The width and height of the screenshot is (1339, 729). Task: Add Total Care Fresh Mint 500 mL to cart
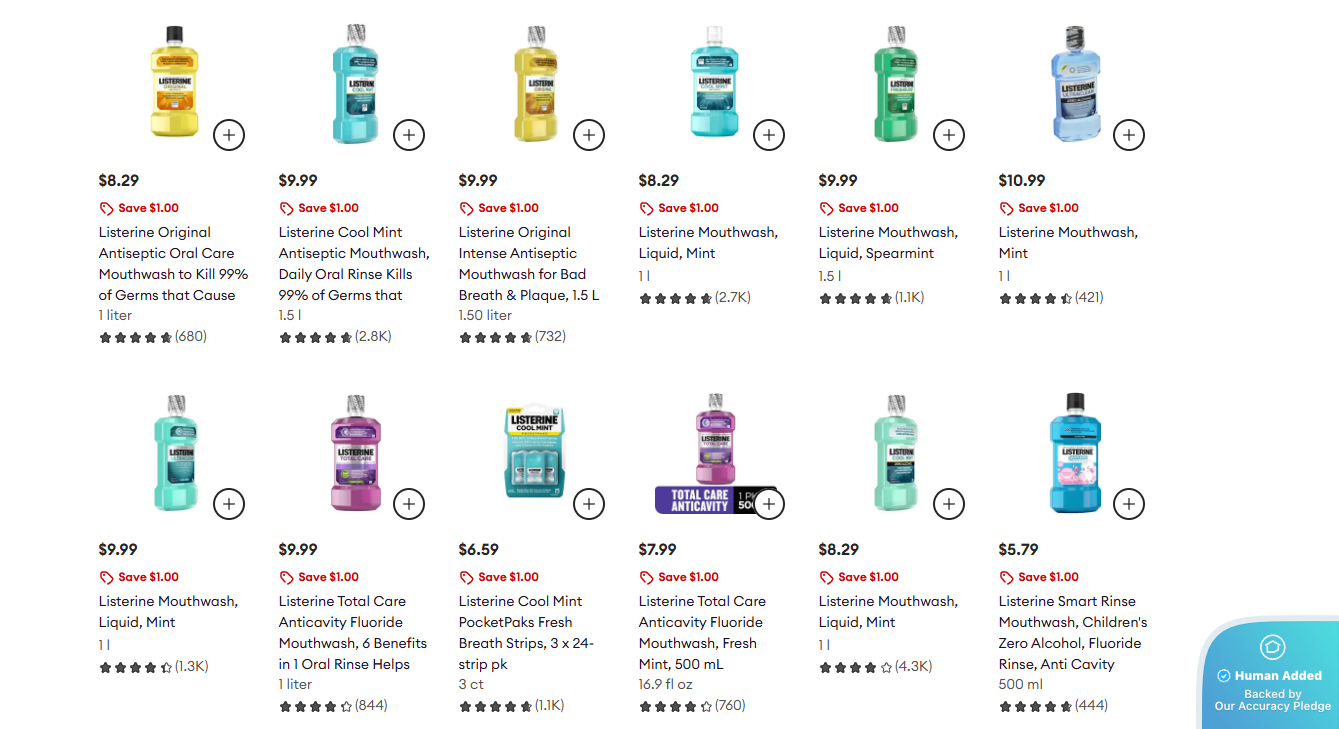point(769,503)
